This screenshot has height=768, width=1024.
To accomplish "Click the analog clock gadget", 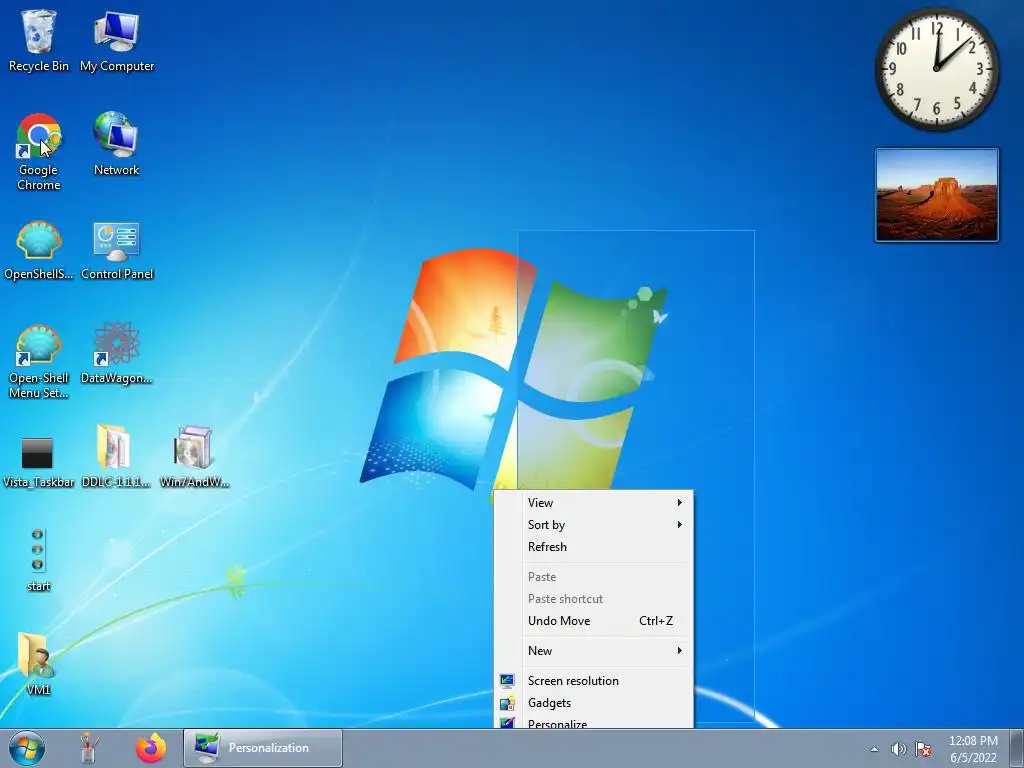I will pyautogui.click(x=936, y=69).
